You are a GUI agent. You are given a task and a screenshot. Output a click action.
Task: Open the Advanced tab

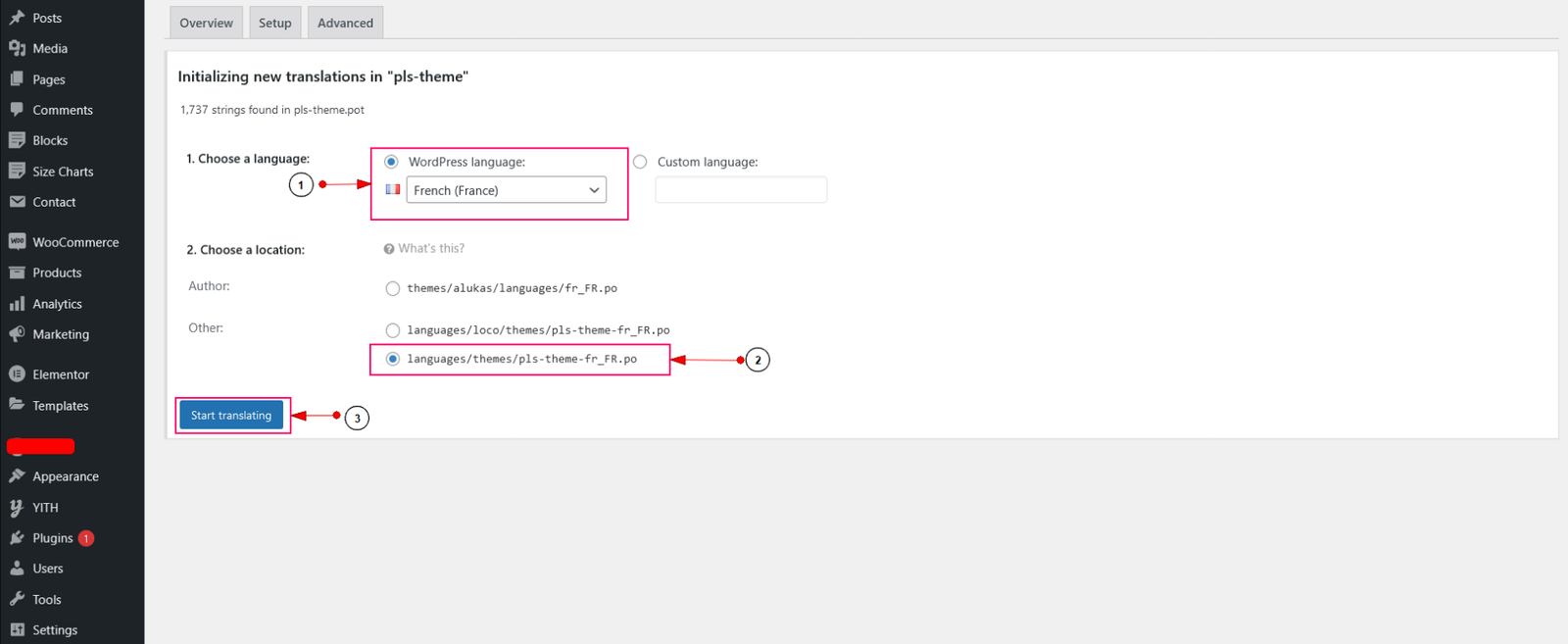(345, 23)
